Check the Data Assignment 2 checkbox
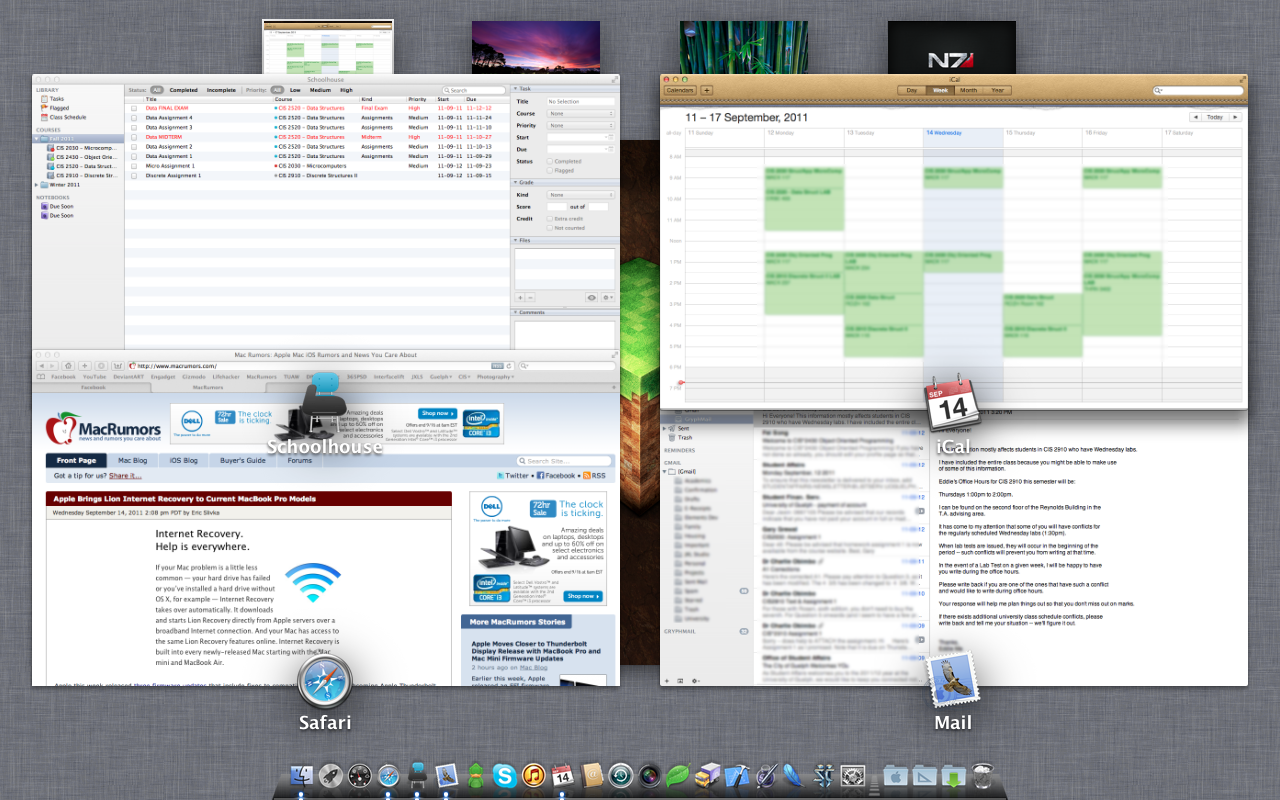The height and width of the screenshot is (800, 1280). pos(134,147)
